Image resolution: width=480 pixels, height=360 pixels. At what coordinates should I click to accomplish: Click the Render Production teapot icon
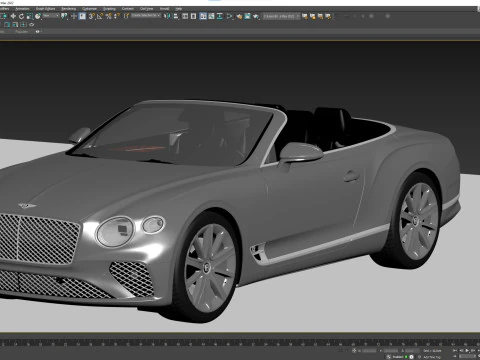coord(256,16)
